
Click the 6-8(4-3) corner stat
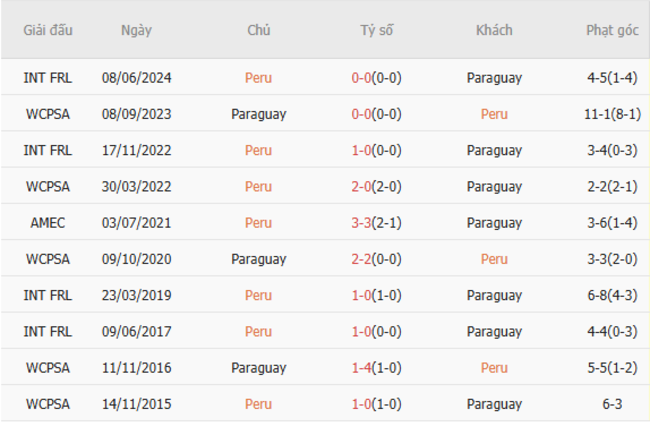[612, 295]
